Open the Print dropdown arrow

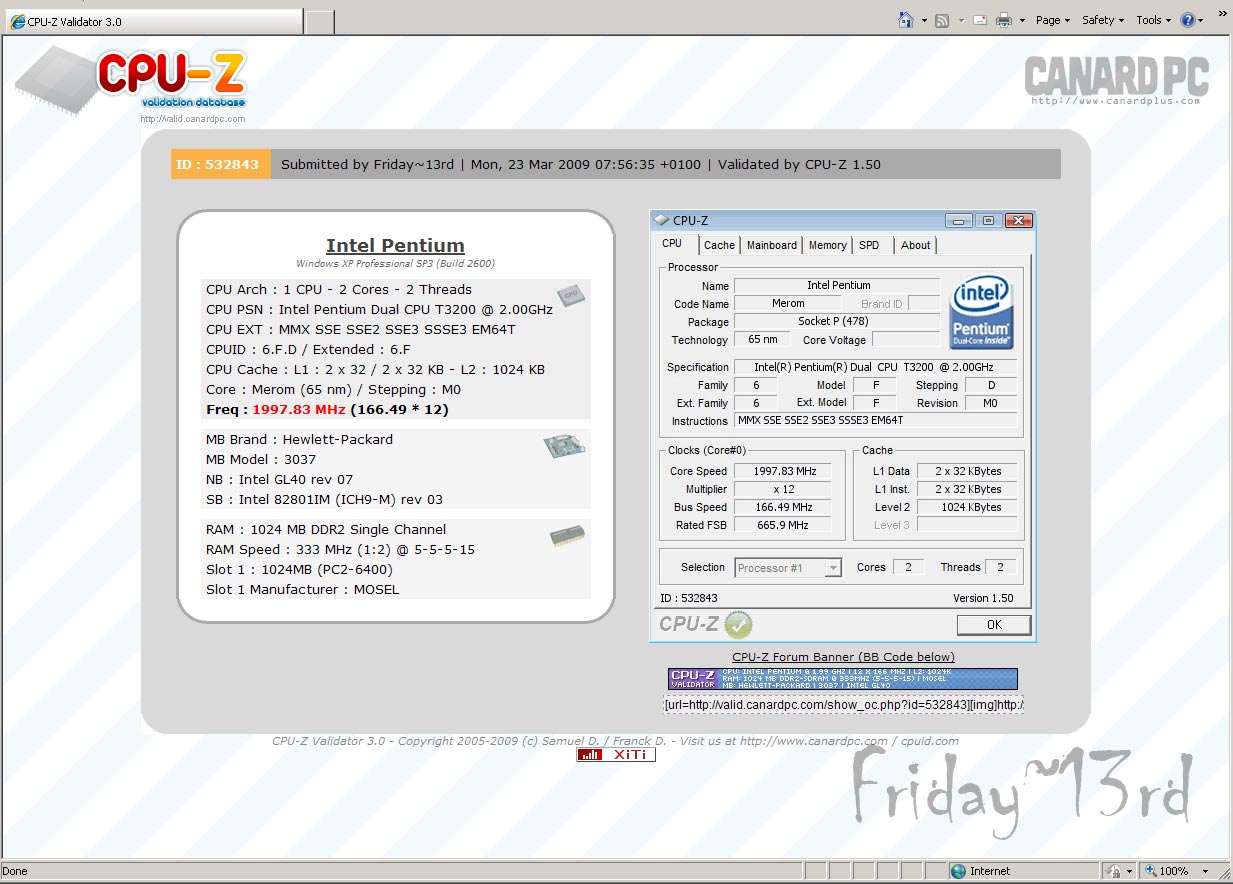(1022, 21)
